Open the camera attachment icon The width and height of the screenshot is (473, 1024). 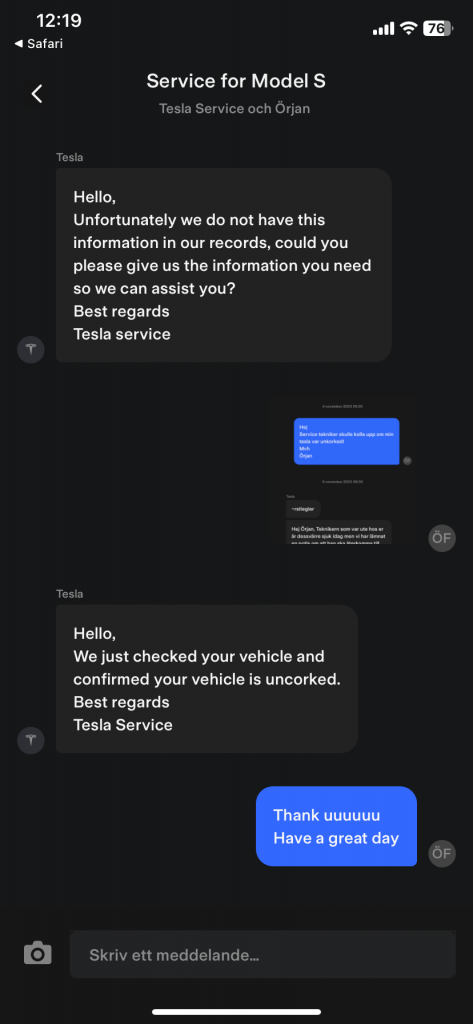coord(37,953)
